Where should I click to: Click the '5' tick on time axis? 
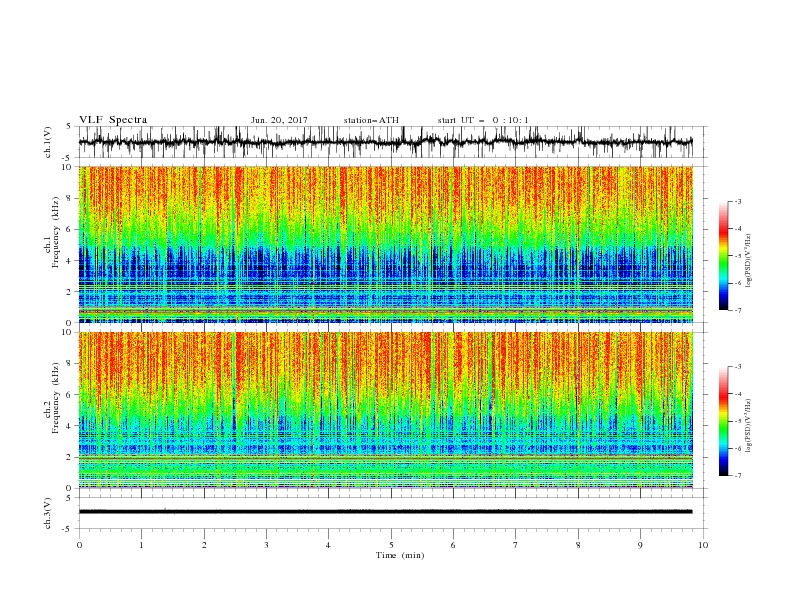tap(391, 545)
